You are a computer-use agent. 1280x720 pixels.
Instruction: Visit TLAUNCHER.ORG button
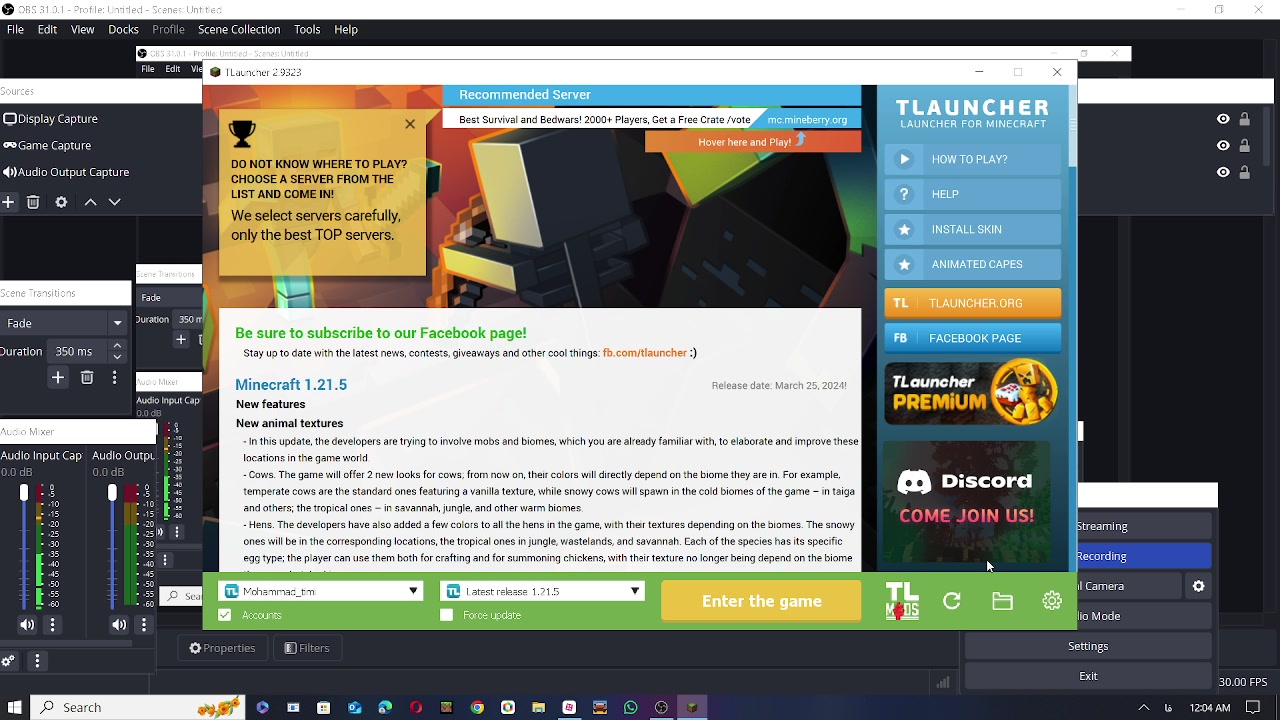(973, 303)
